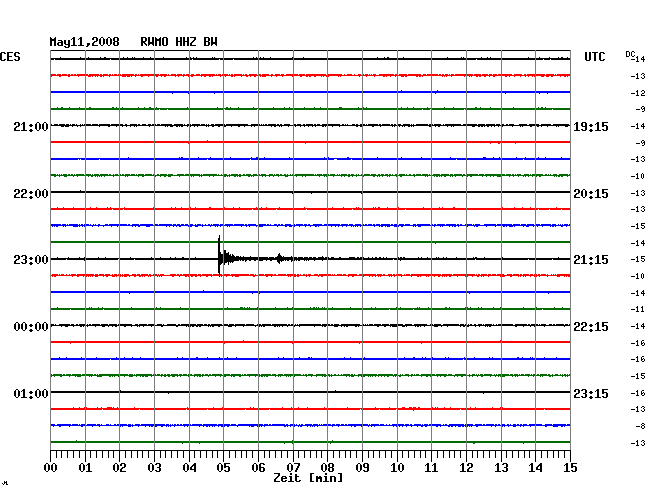Click the 21:15 UTC time label

click(591, 260)
